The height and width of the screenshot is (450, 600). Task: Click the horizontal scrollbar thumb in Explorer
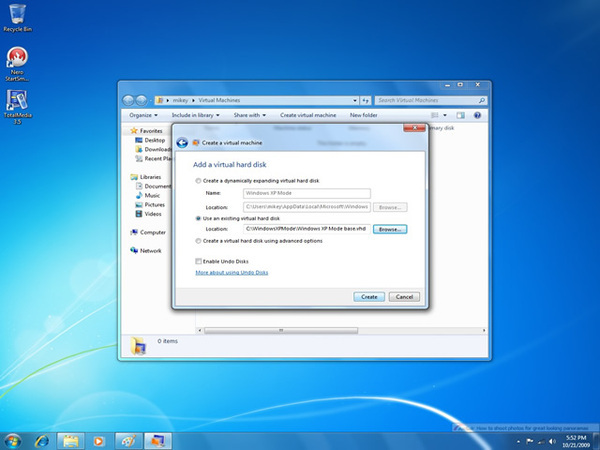[x=281, y=330]
